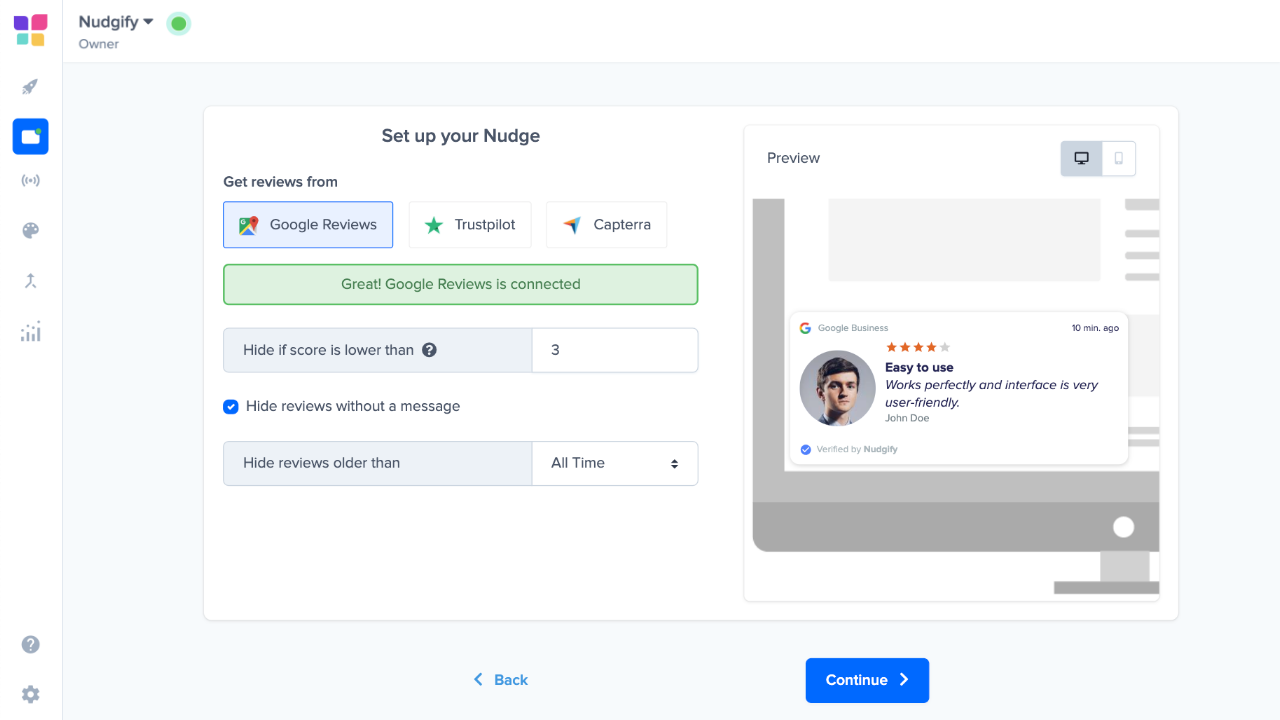Open the help question mark icon

[x=30, y=644]
